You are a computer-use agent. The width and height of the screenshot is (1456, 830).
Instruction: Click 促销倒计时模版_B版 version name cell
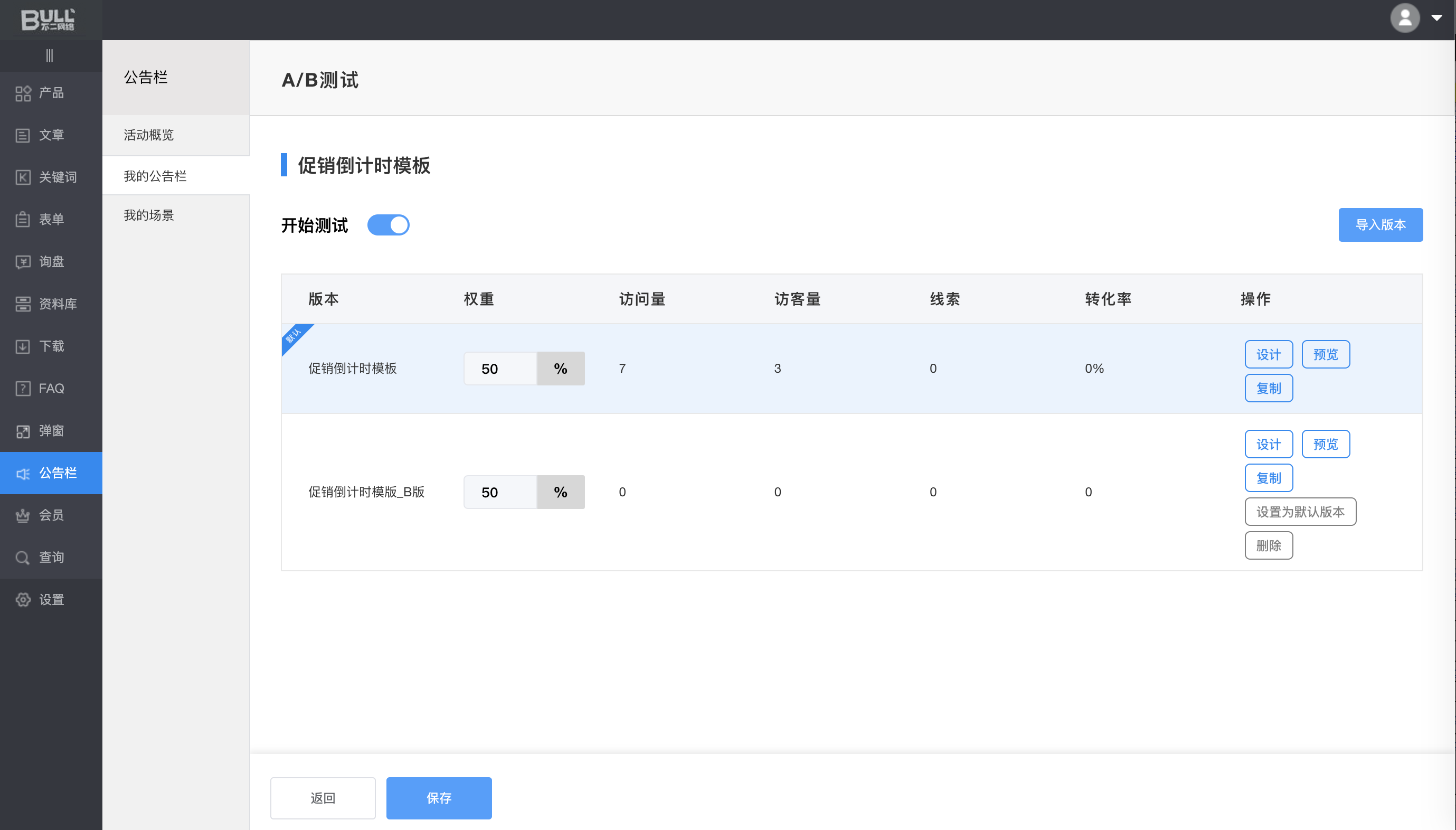click(x=366, y=493)
